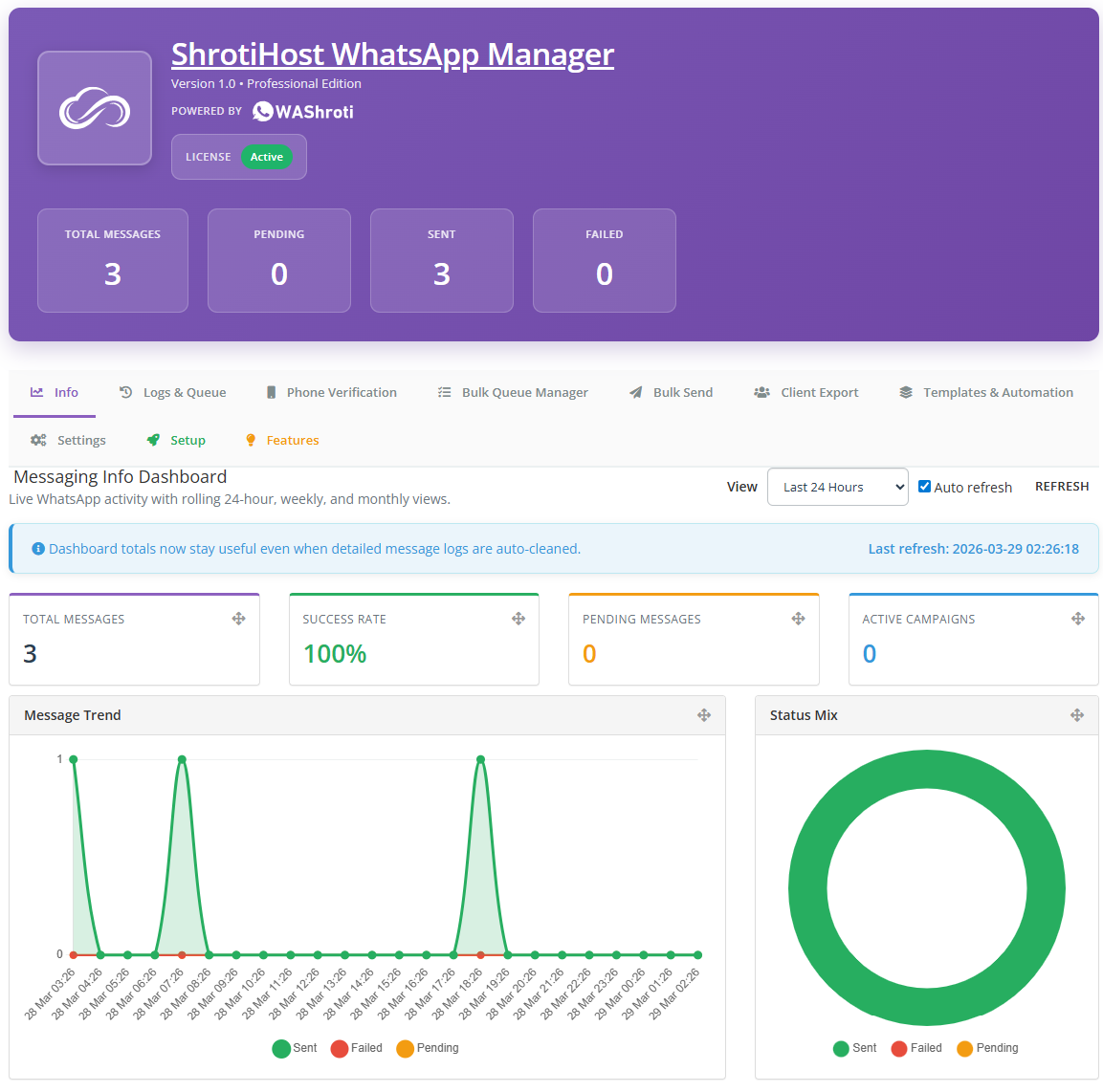Click the drag handle on the Status Mix panel
Image resolution: width=1103 pixels, height=1092 pixels.
click(x=1077, y=714)
